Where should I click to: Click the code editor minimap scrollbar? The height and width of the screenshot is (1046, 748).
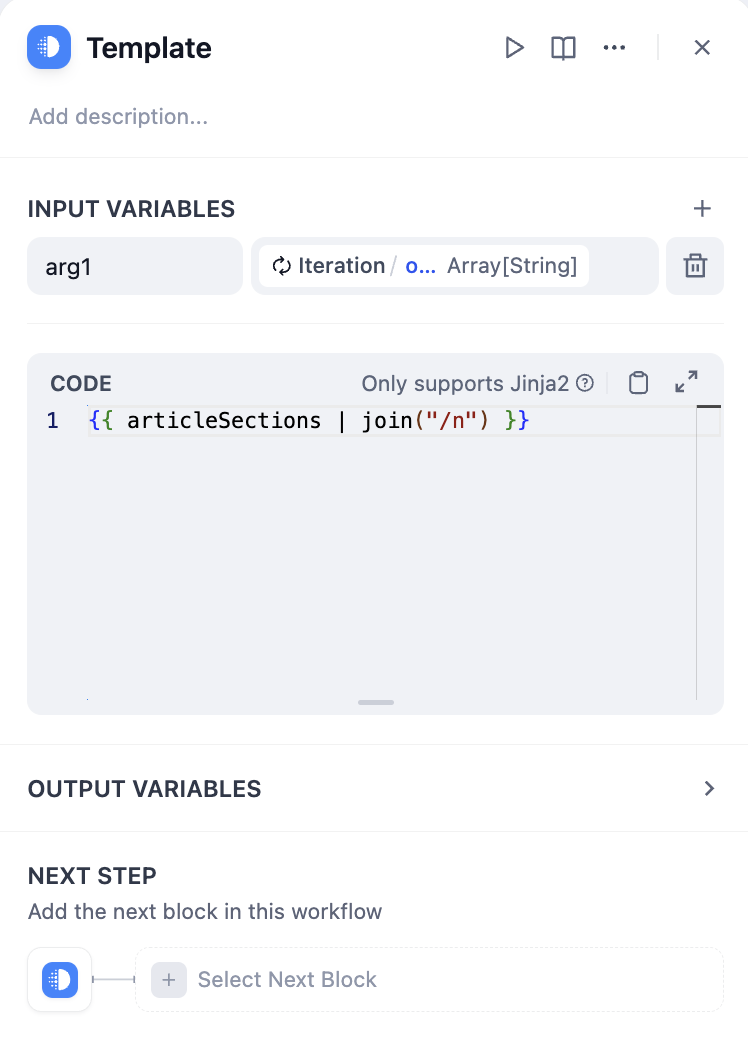708,420
